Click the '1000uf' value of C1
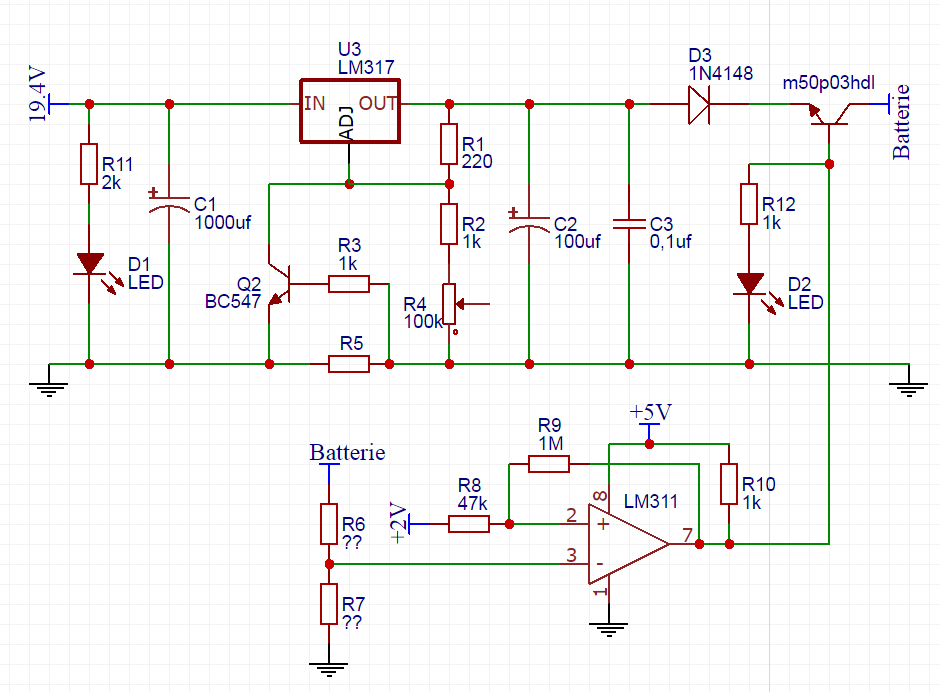The height and width of the screenshot is (692, 940). coord(222,222)
